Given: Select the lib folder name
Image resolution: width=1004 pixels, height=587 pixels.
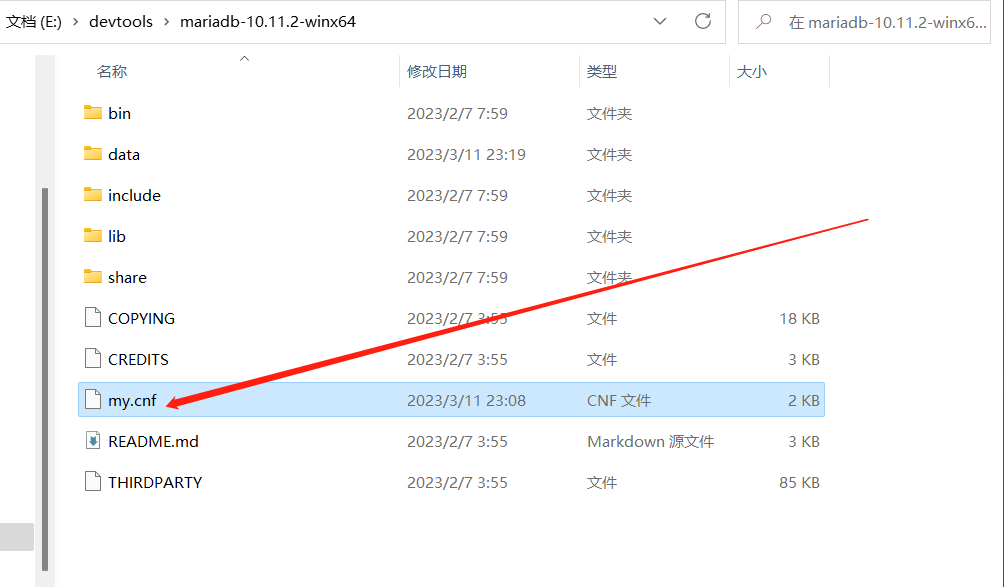Looking at the screenshot, I should [x=117, y=236].
